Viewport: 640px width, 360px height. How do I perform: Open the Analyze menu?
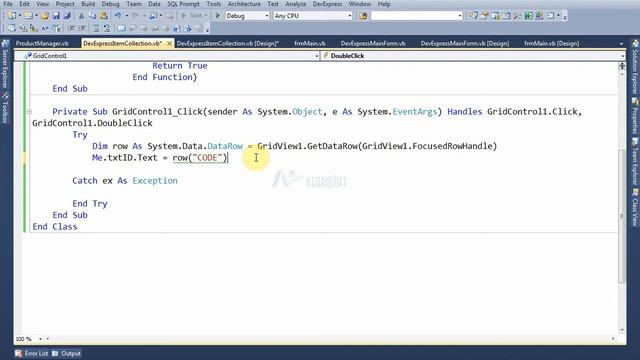(x=296, y=4)
